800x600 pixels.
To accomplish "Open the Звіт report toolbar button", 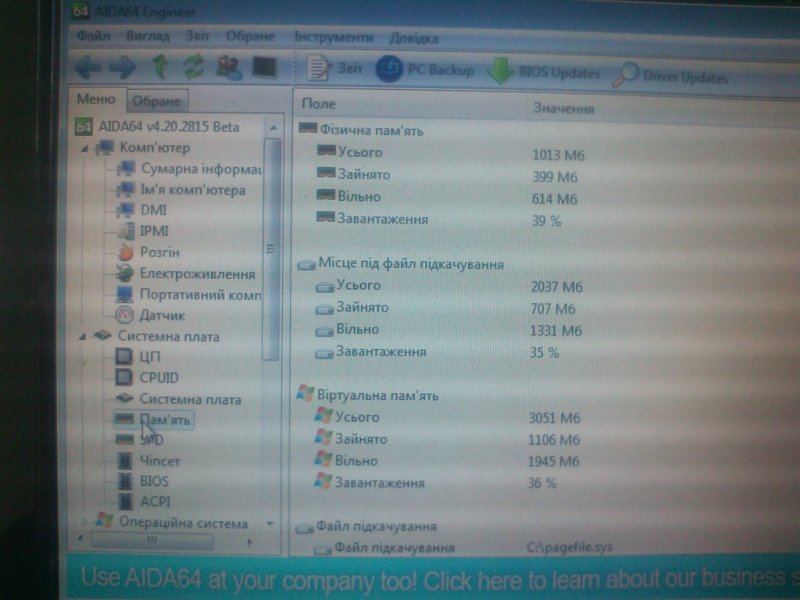I will tap(338, 70).
